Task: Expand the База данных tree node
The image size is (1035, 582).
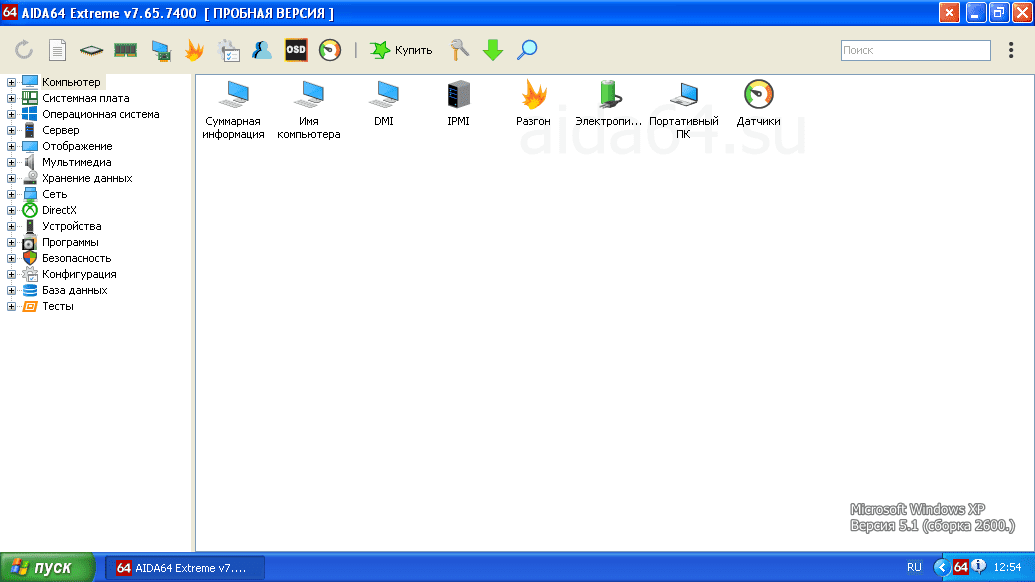Action: [11, 290]
